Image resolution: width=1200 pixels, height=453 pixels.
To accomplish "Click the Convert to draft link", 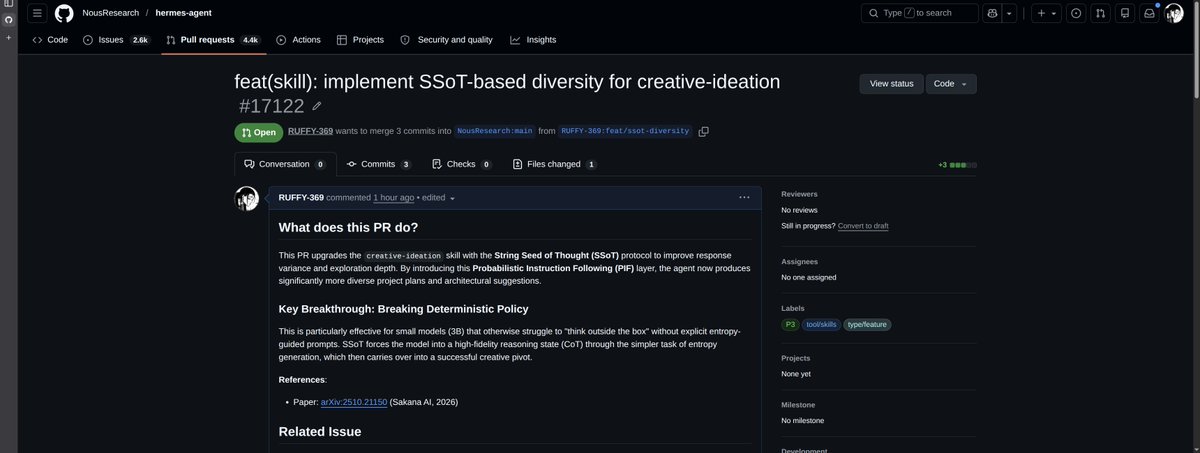I will (863, 226).
